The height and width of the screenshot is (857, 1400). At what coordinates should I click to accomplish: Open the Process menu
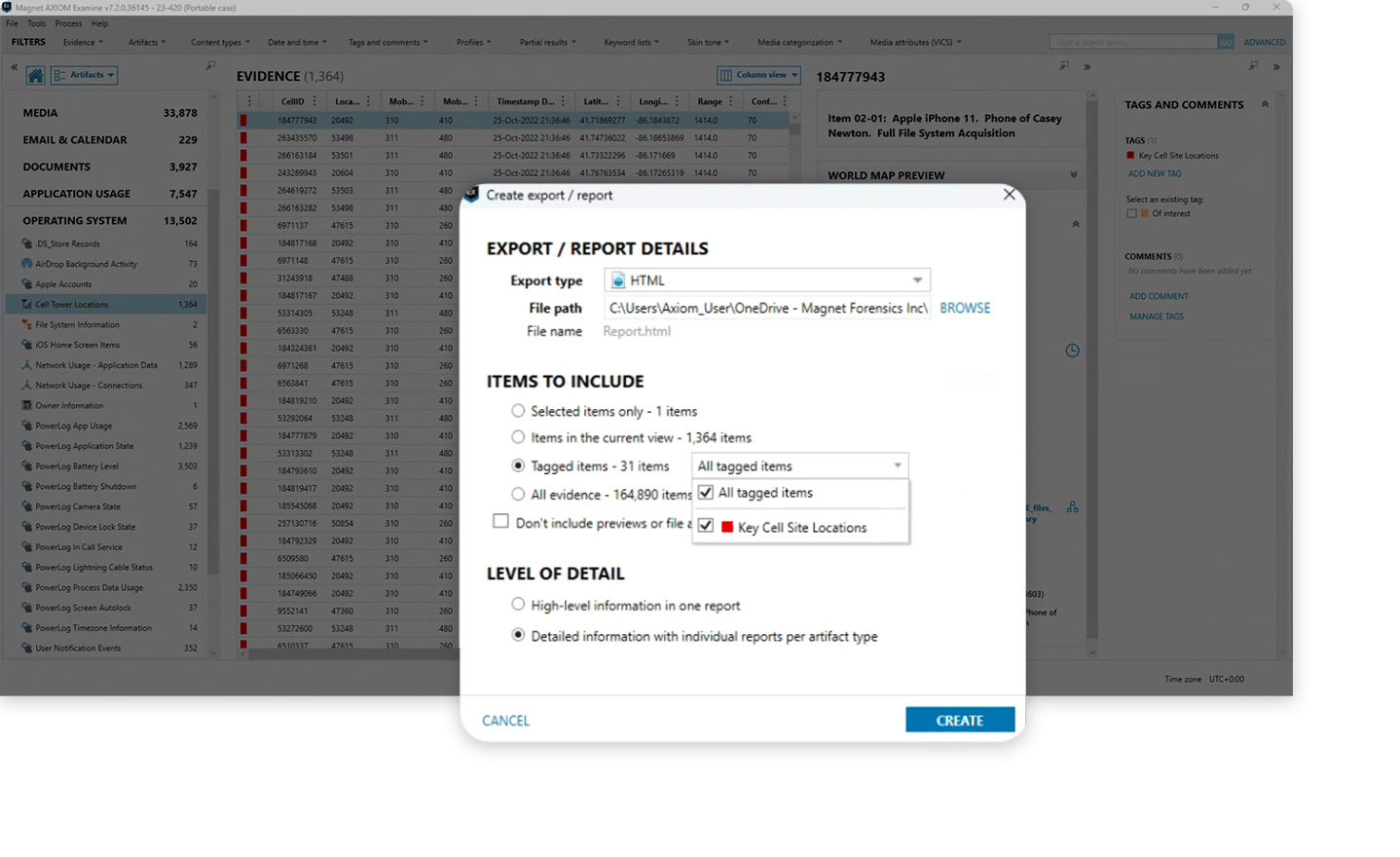point(68,23)
